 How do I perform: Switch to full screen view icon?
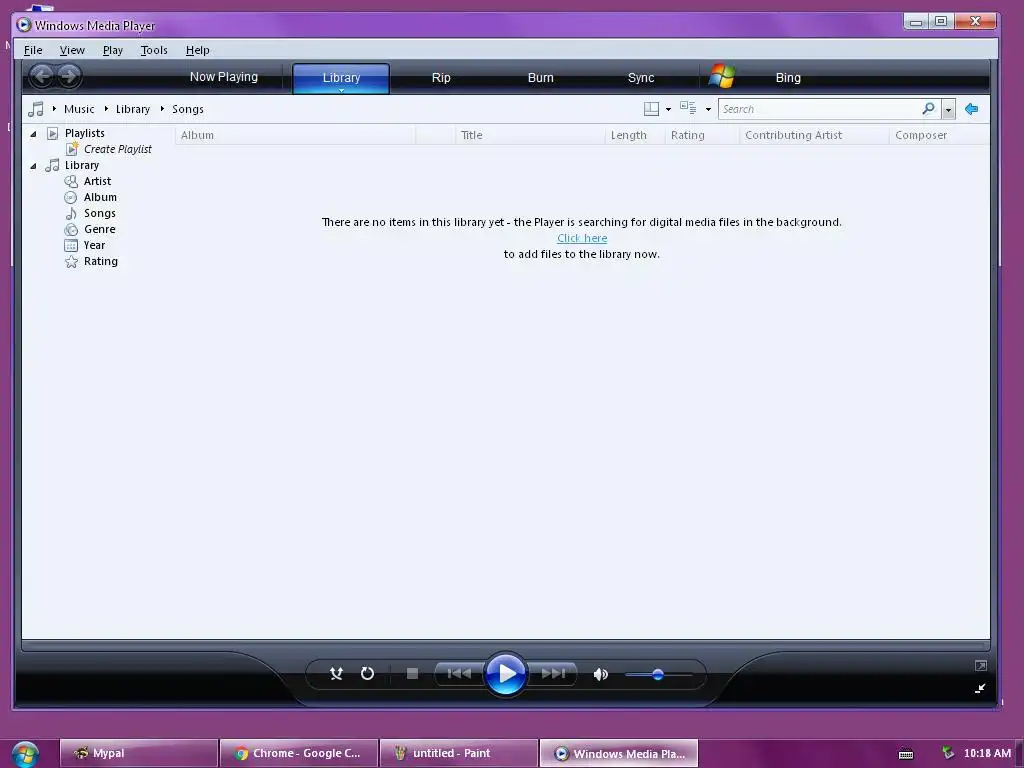click(x=980, y=665)
